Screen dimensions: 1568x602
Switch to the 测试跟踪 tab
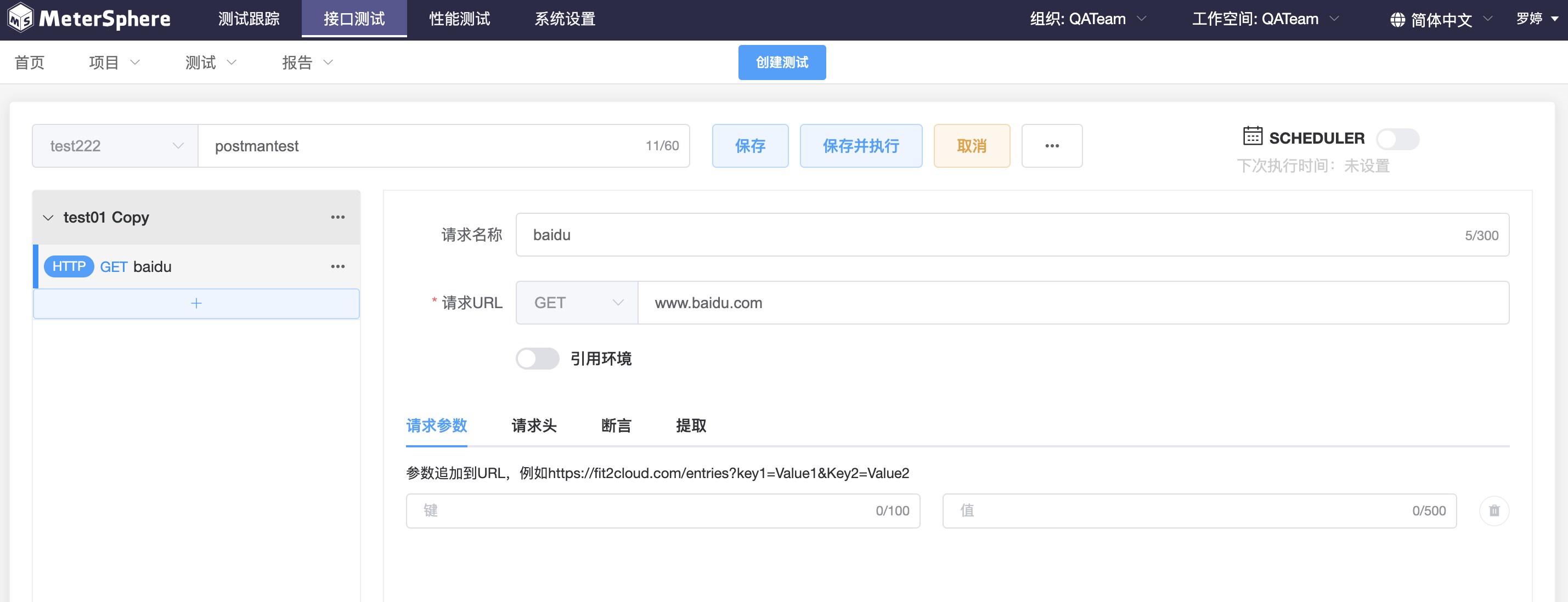[249, 19]
